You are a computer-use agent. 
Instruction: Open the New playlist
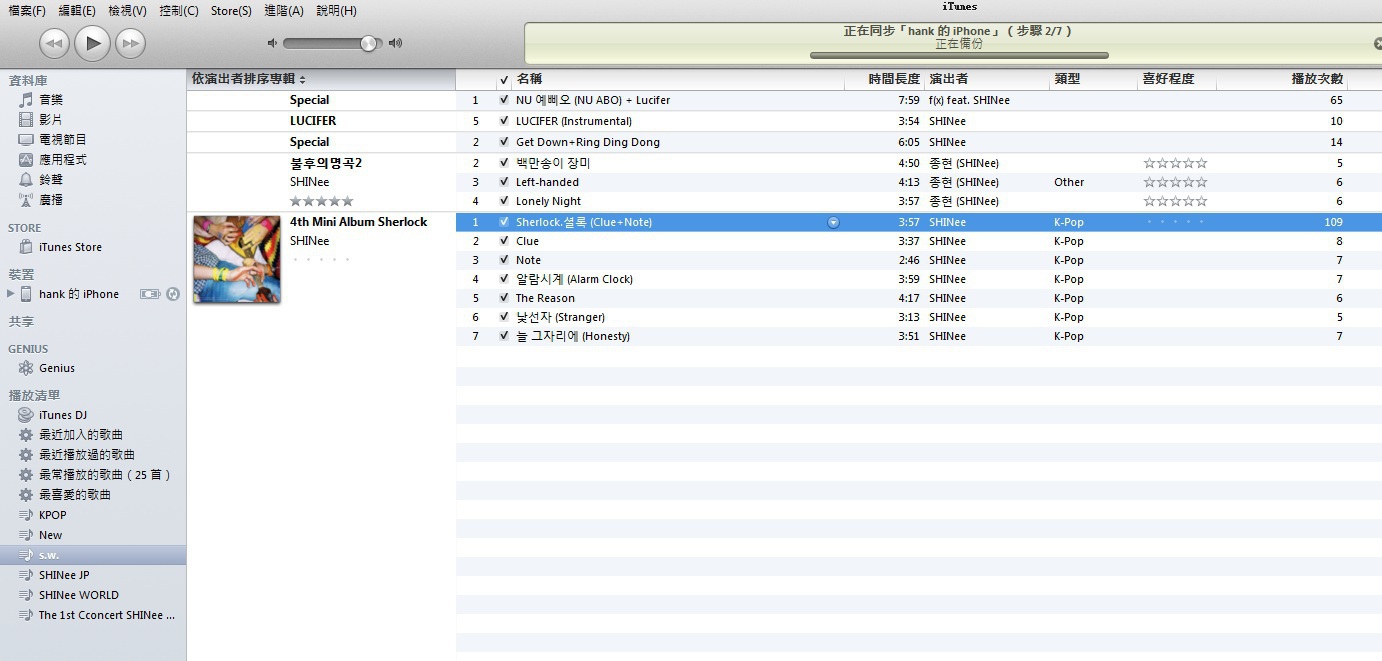50,535
